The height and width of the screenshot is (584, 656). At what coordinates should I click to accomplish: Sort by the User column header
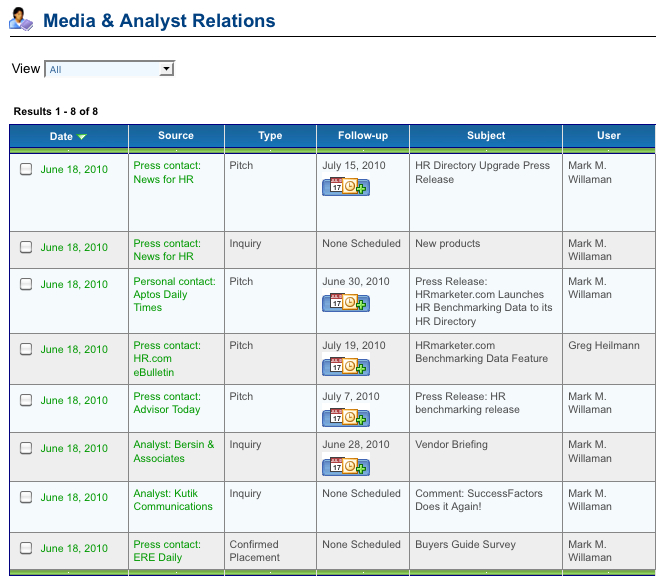pyautogui.click(x=609, y=136)
